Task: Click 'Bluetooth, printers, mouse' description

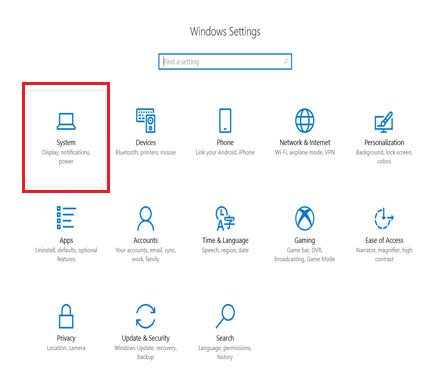Action: coord(146,152)
